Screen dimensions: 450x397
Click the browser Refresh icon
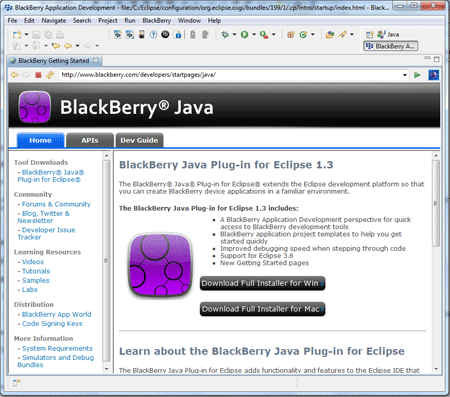tap(50, 75)
